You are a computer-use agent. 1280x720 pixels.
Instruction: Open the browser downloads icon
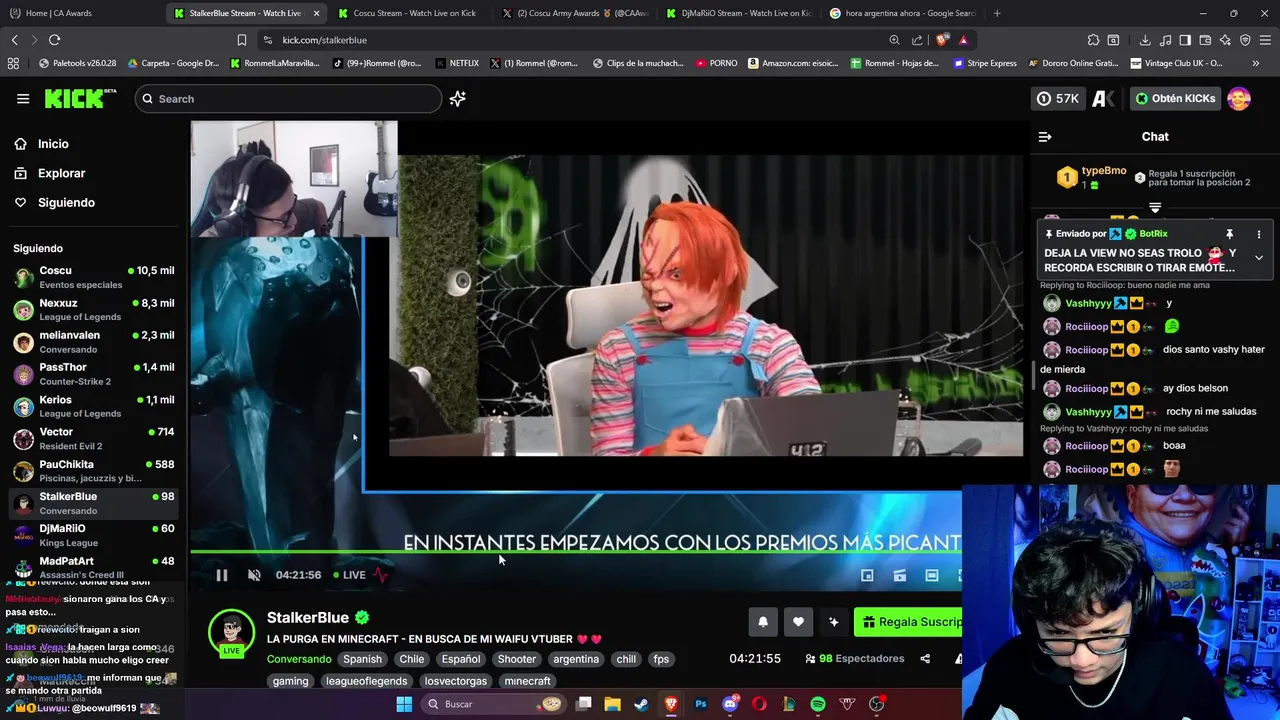pyautogui.click(x=1145, y=40)
